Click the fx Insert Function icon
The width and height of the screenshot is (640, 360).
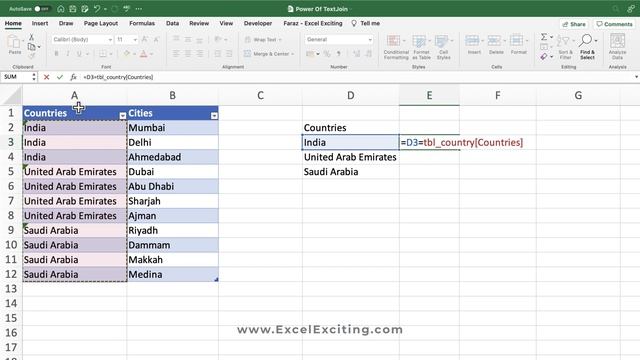click(x=73, y=77)
